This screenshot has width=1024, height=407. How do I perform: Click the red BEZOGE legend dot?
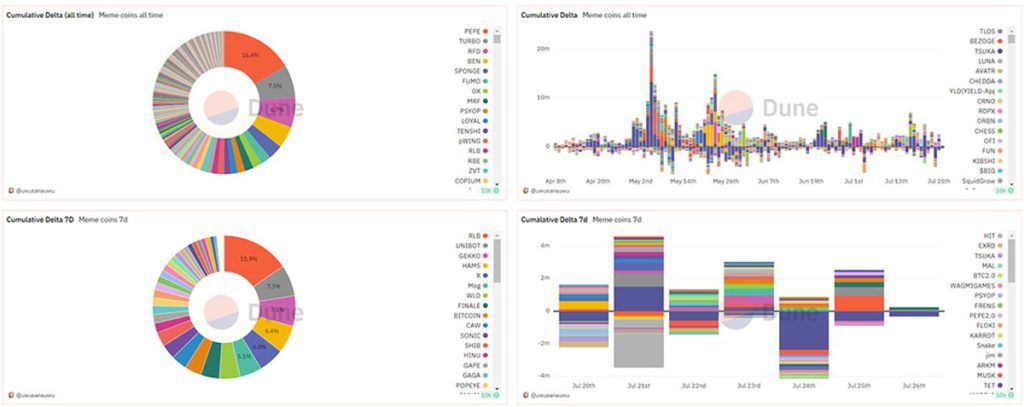click(1001, 41)
